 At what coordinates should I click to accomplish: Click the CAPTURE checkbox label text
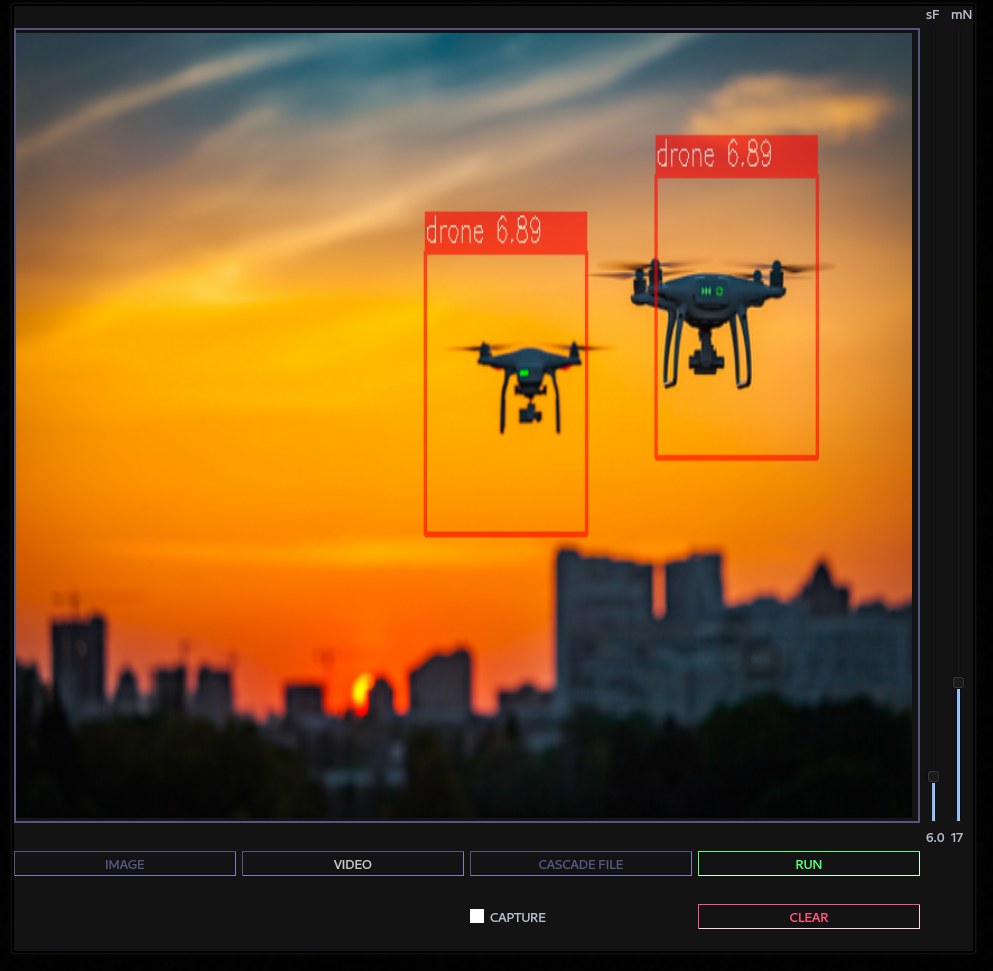tap(517, 917)
